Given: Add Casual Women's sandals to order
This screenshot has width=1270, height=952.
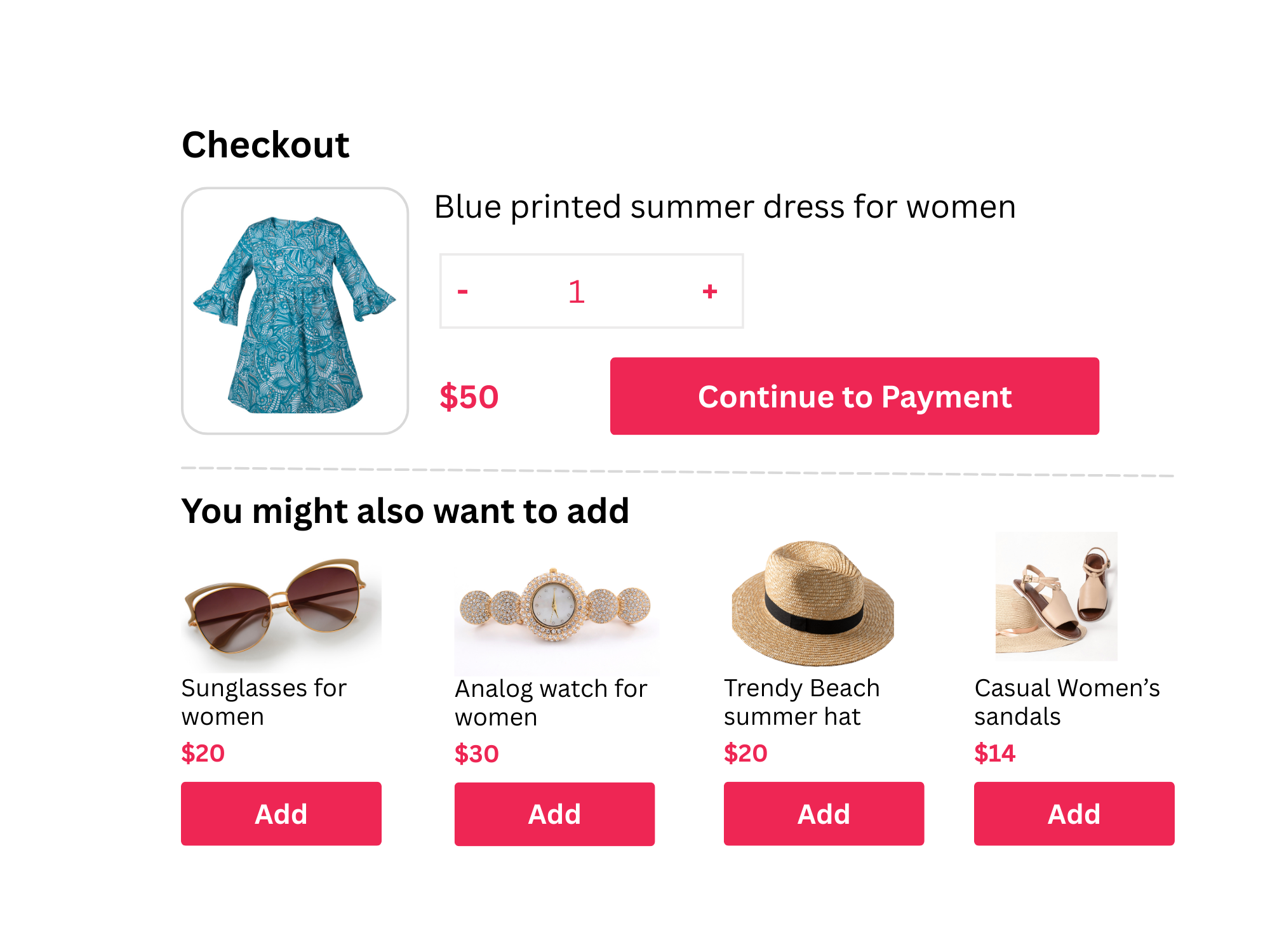Looking at the screenshot, I should pos(1074,814).
